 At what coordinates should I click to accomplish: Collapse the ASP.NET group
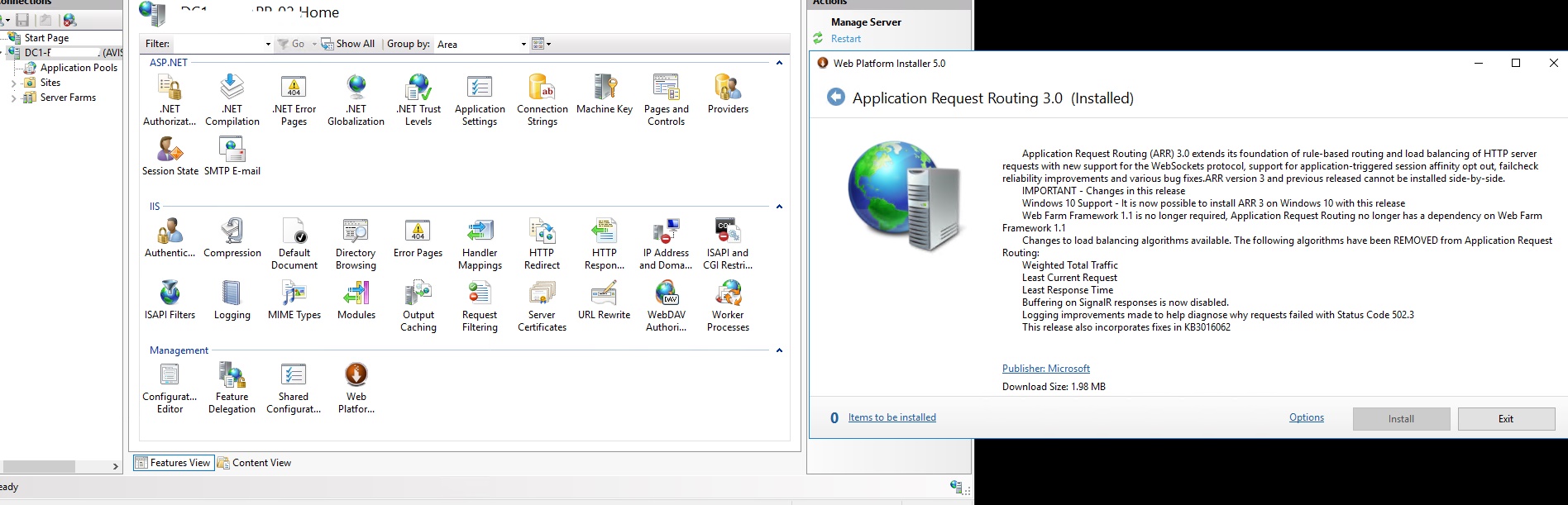point(779,63)
